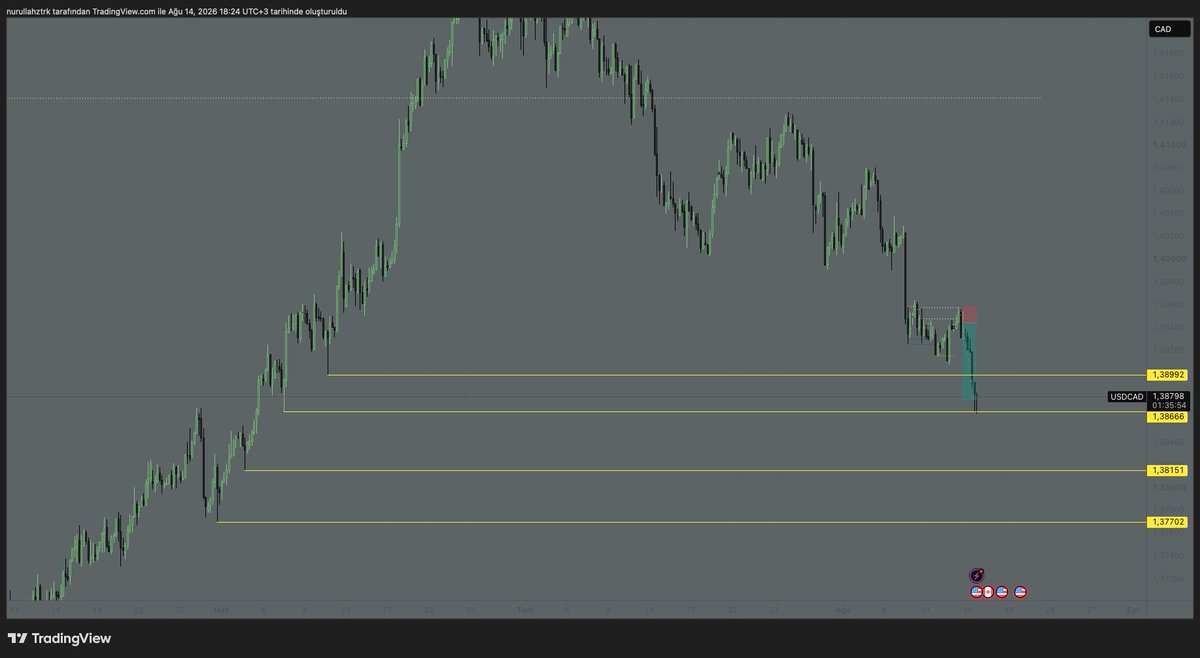Open the US flag event standing apart at far right
Screen dimensions: 1200x658
tap(1020, 592)
